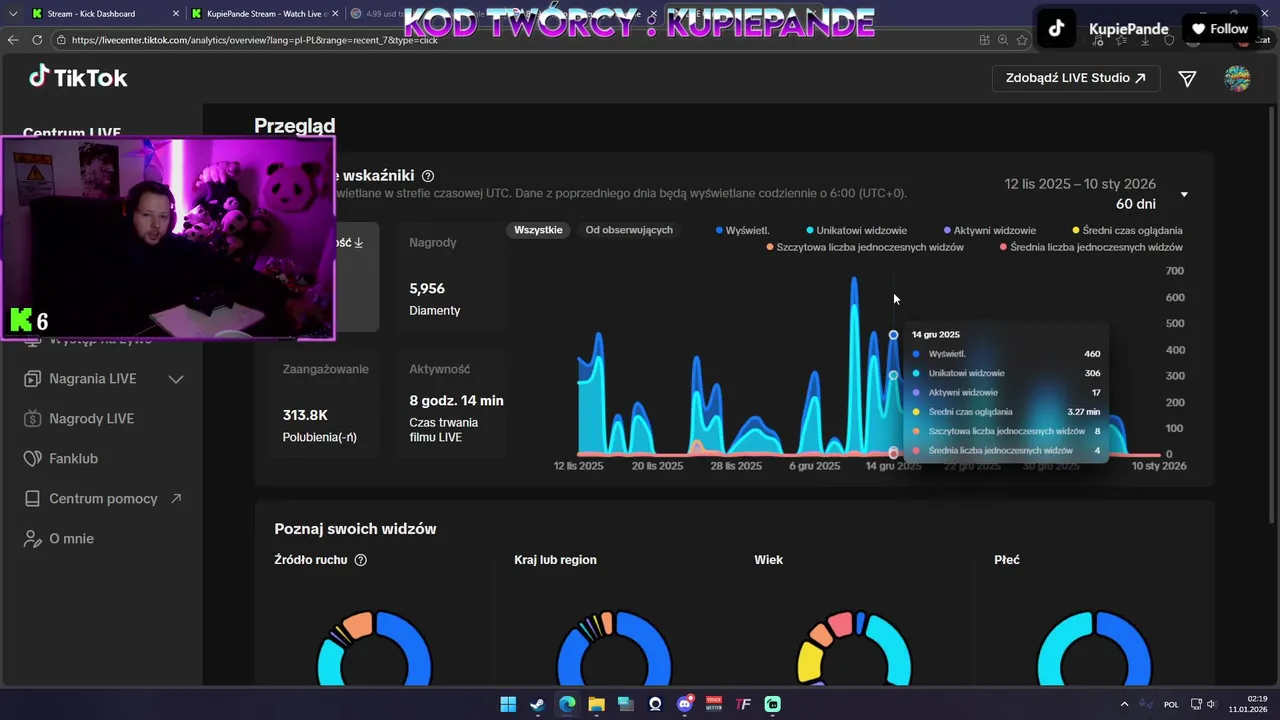Open Discord from the taskbar
Image resolution: width=1280 pixels, height=720 pixels.
pyautogui.click(x=685, y=704)
